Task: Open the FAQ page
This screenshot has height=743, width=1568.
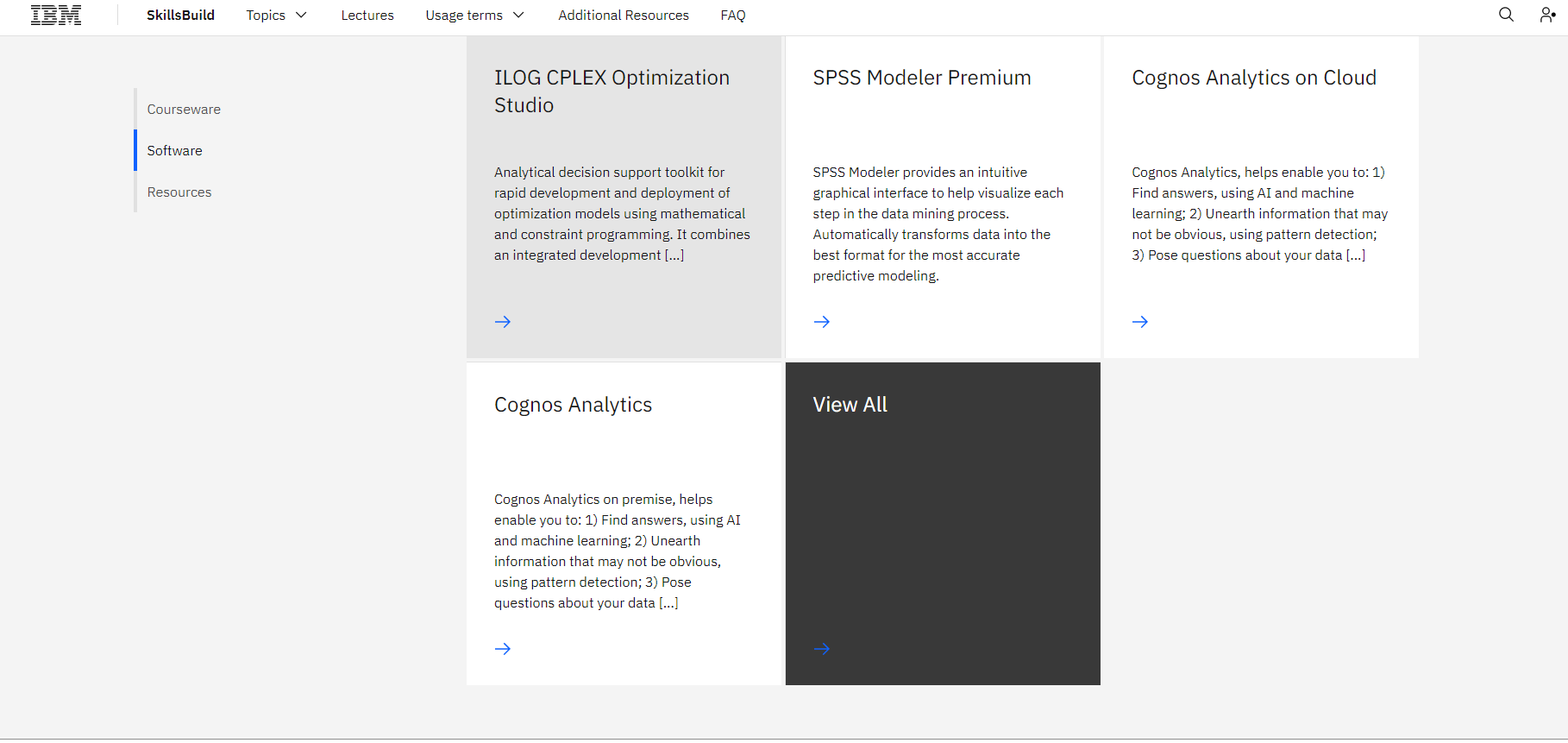Action: tap(732, 15)
